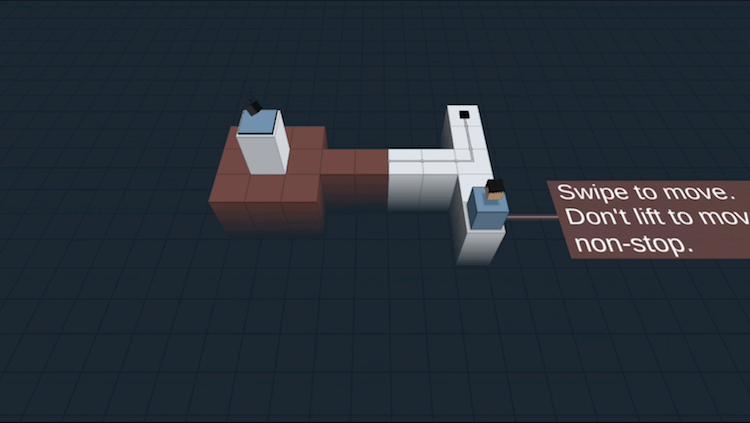This screenshot has width=750, height=423.
Task: Click the front-right brown platform tile
Action: [300, 188]
